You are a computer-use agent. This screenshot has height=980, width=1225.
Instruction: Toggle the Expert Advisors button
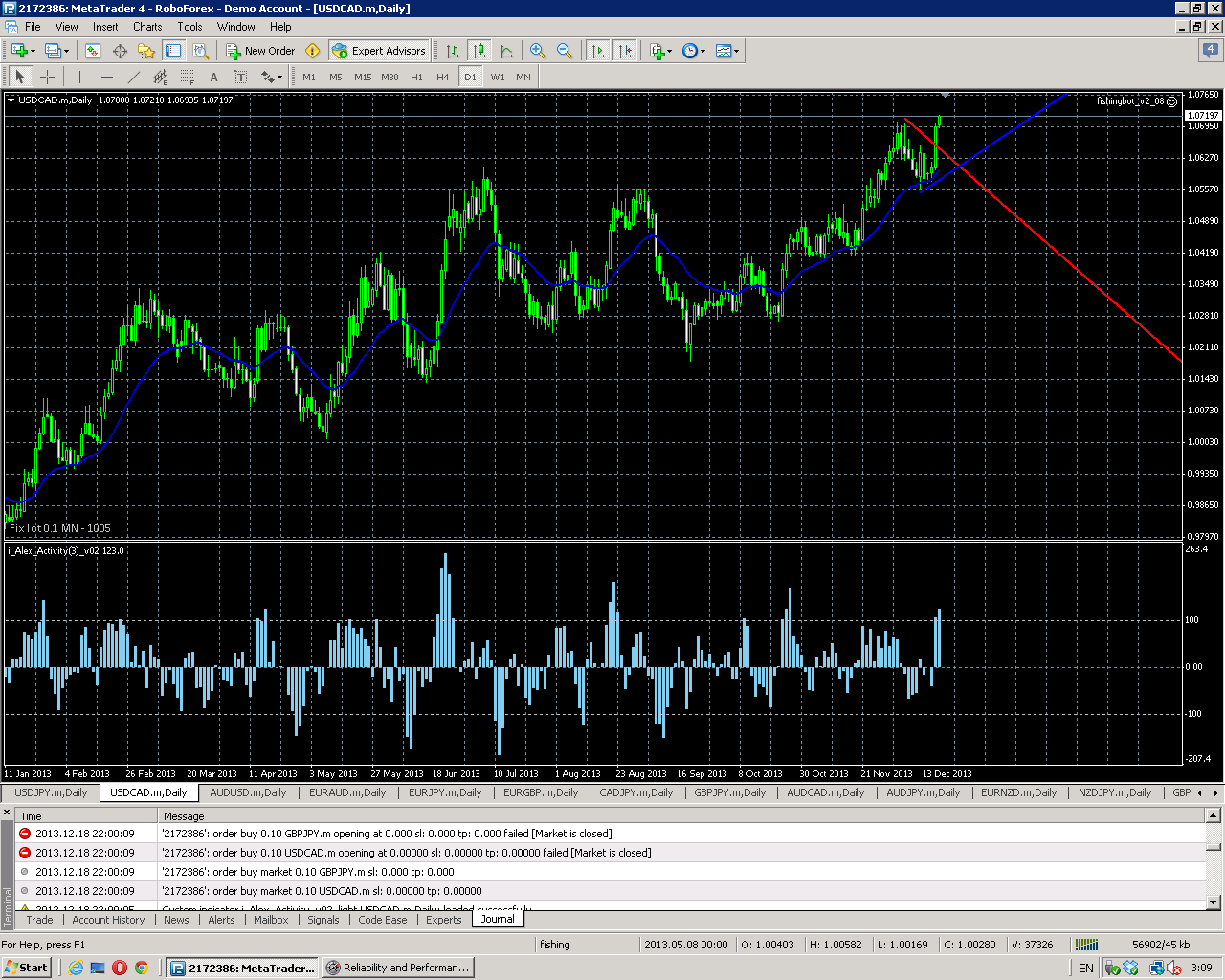(378, 51)
